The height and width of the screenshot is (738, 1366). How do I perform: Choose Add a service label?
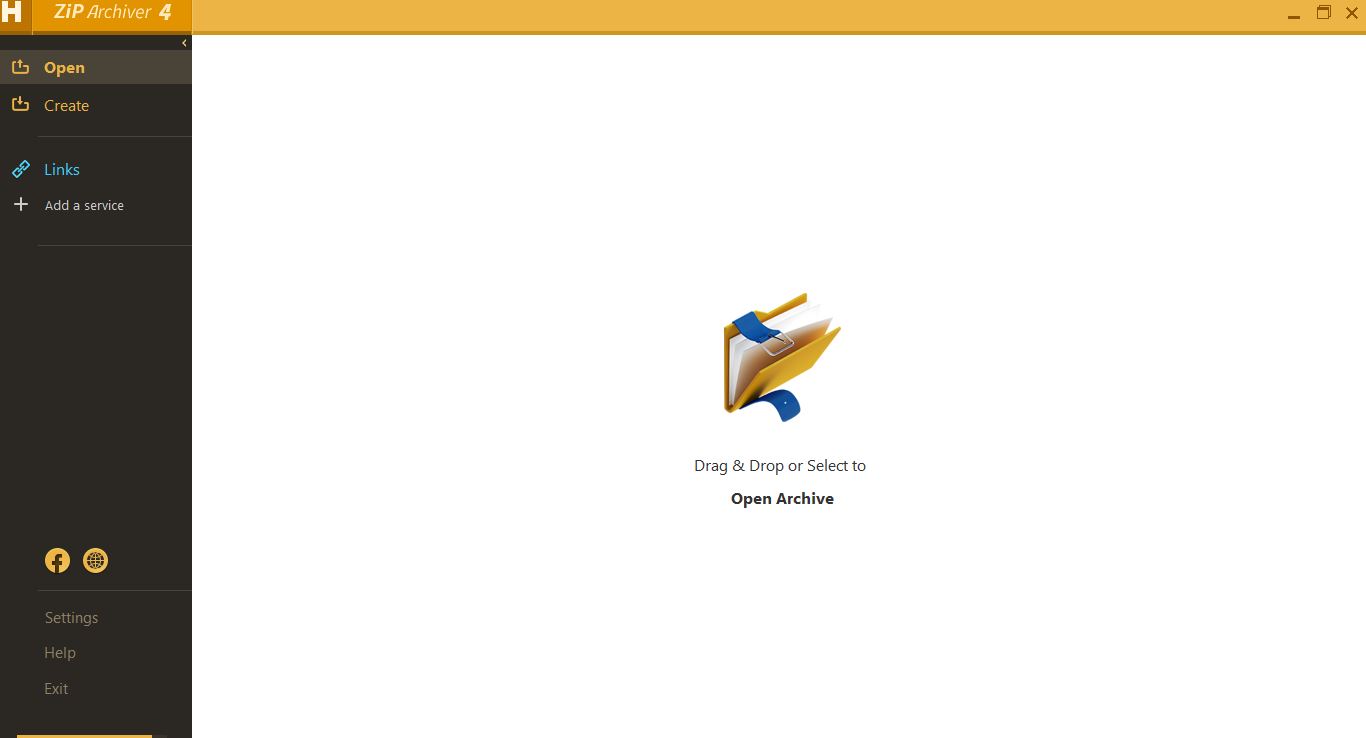click(84, 205)
